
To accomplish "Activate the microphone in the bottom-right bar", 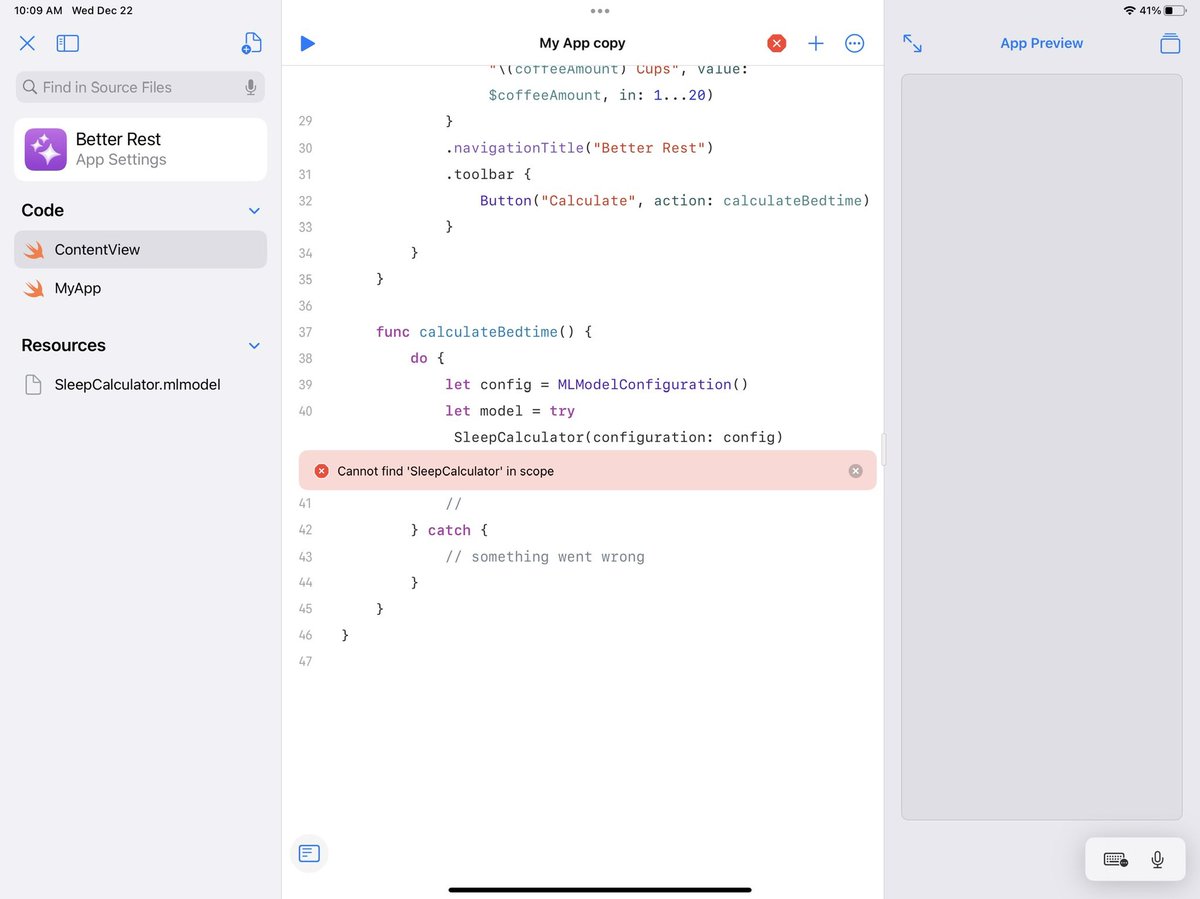I will coord(1157,858).
